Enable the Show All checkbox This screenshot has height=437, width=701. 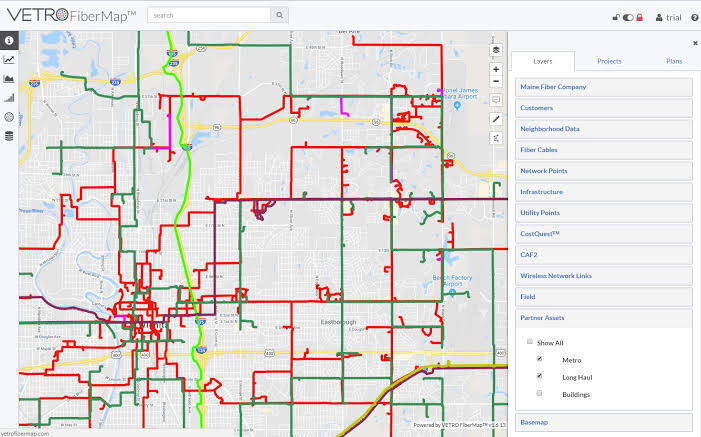pyautogui.click(x=530, y=341)
